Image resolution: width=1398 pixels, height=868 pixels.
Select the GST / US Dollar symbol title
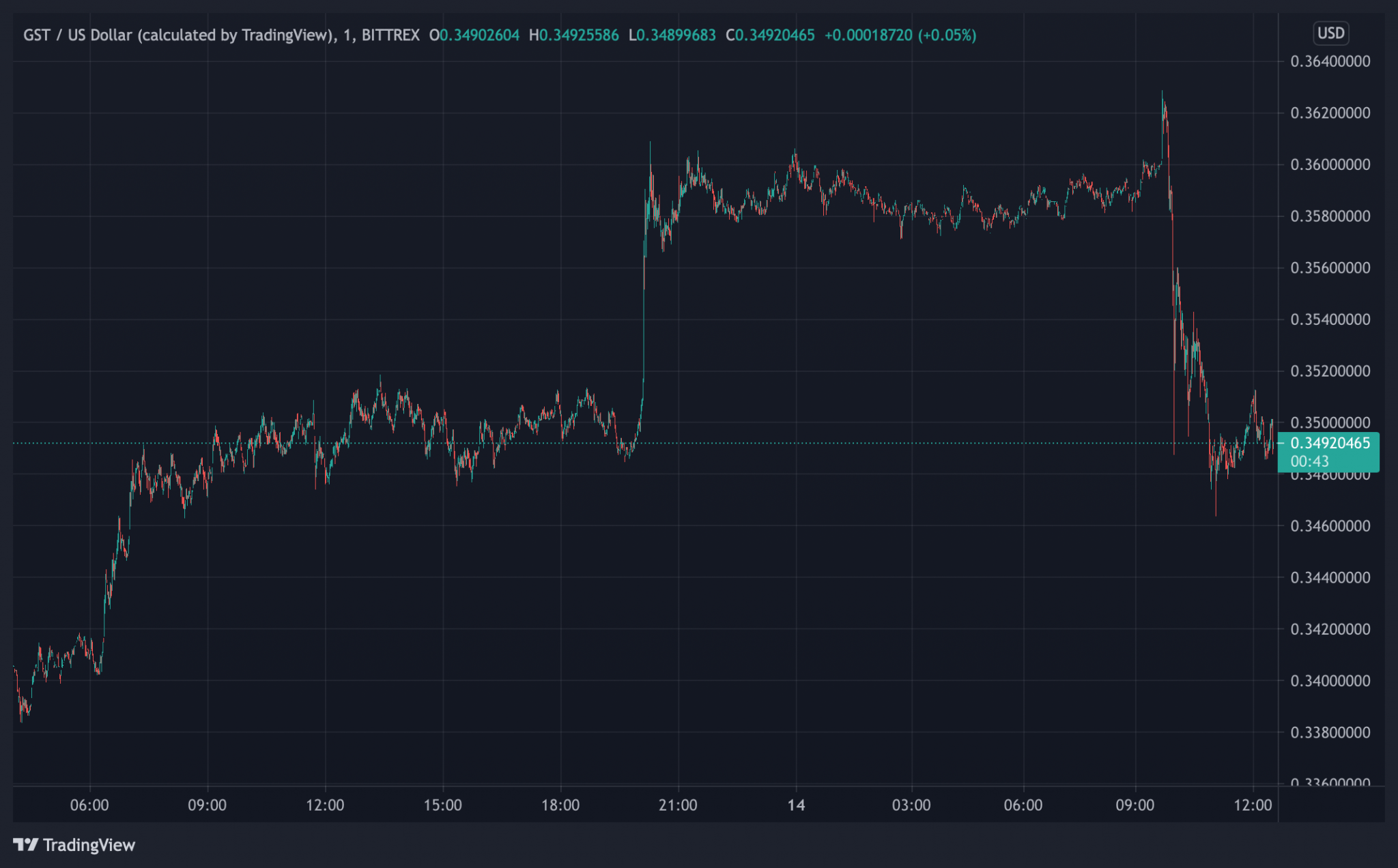pos(77,35)
